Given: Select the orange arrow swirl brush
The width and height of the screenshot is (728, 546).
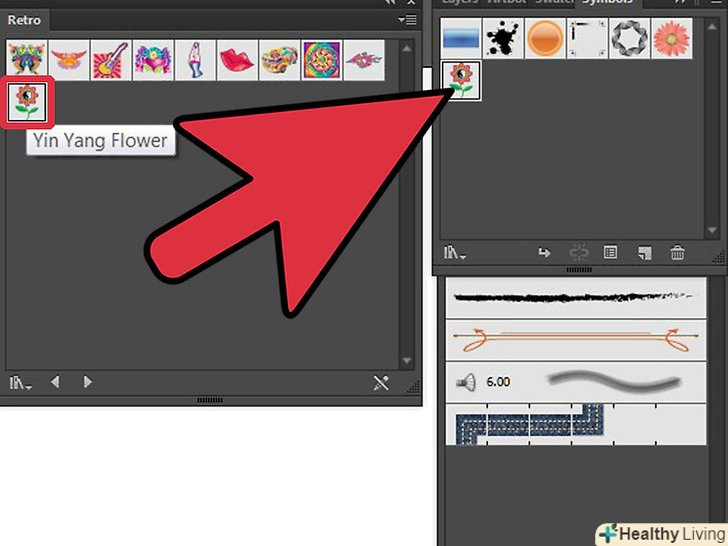Looking at the screenshot, I should (x=576, y=340).
